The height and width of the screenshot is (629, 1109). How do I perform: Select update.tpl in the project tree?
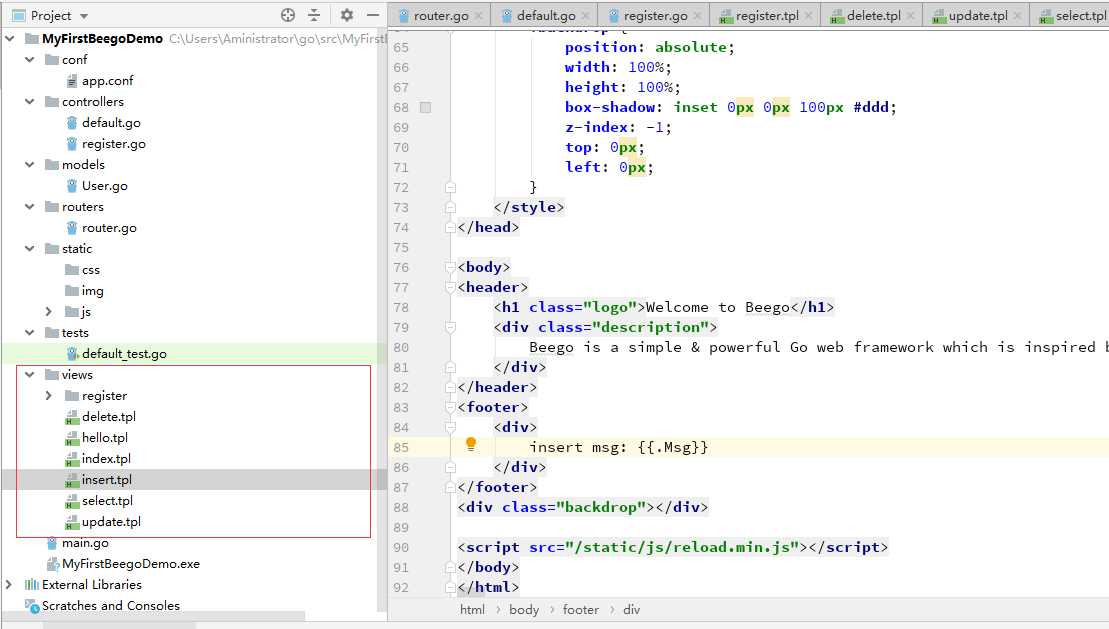[111, 521]
